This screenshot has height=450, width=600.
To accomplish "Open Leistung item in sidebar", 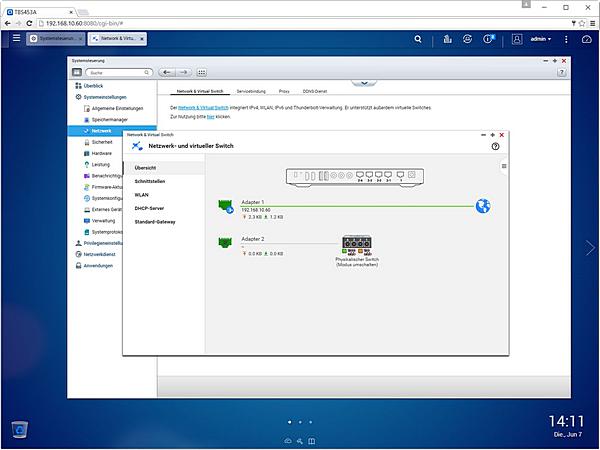I will click(97, 165).
